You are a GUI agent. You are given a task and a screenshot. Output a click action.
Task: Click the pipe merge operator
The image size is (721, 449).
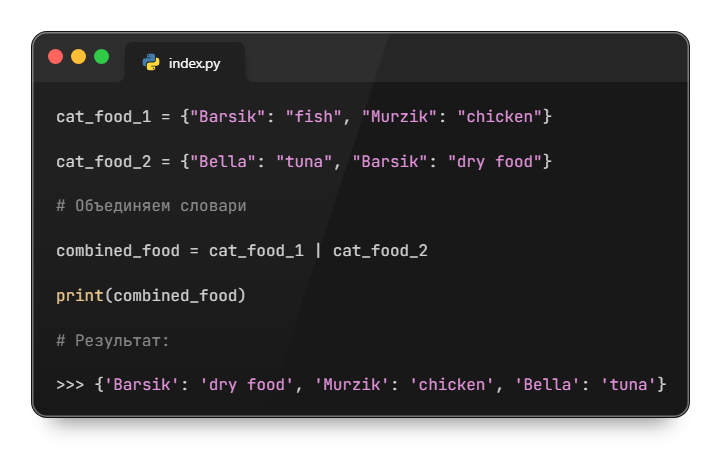click(x=318, y=251)
